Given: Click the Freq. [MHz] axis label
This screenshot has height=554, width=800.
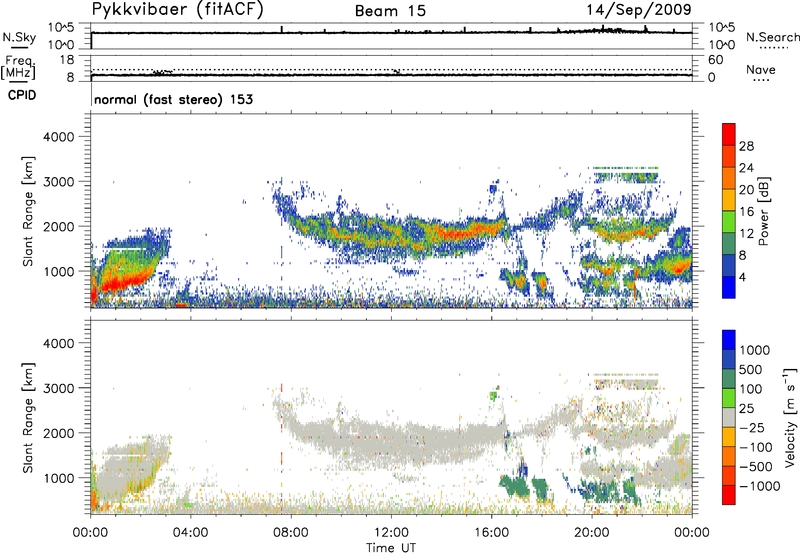Looking at the screenshot, I should coord(19,67).
